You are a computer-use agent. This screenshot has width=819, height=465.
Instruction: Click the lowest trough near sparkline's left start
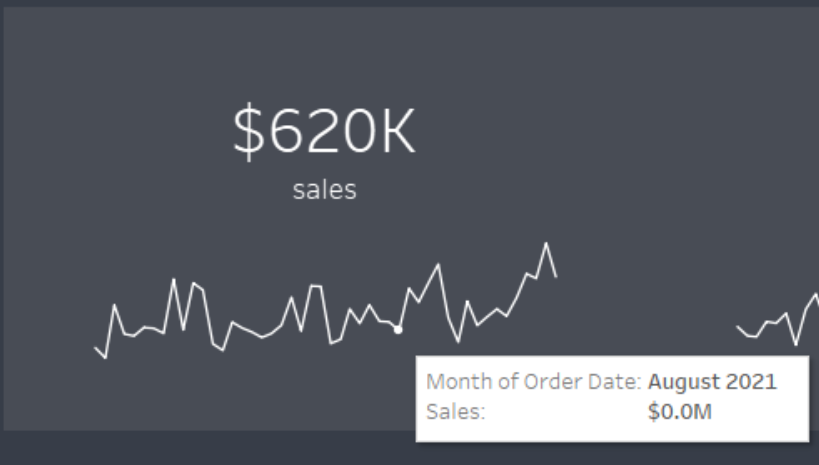pyautogui.click(x=106, y=358)
